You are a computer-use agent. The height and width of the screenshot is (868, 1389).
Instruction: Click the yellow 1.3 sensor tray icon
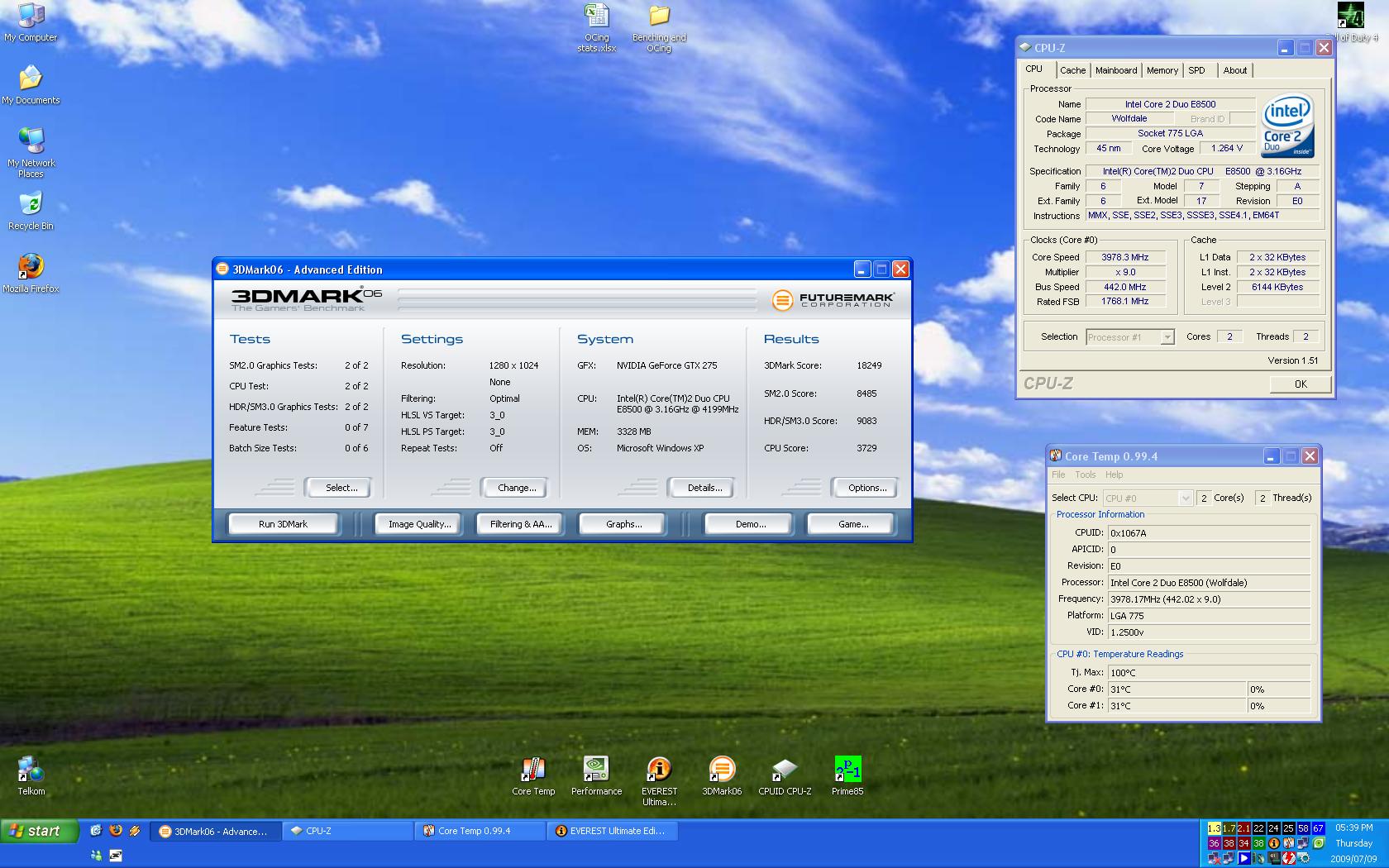pos(1215,828)
